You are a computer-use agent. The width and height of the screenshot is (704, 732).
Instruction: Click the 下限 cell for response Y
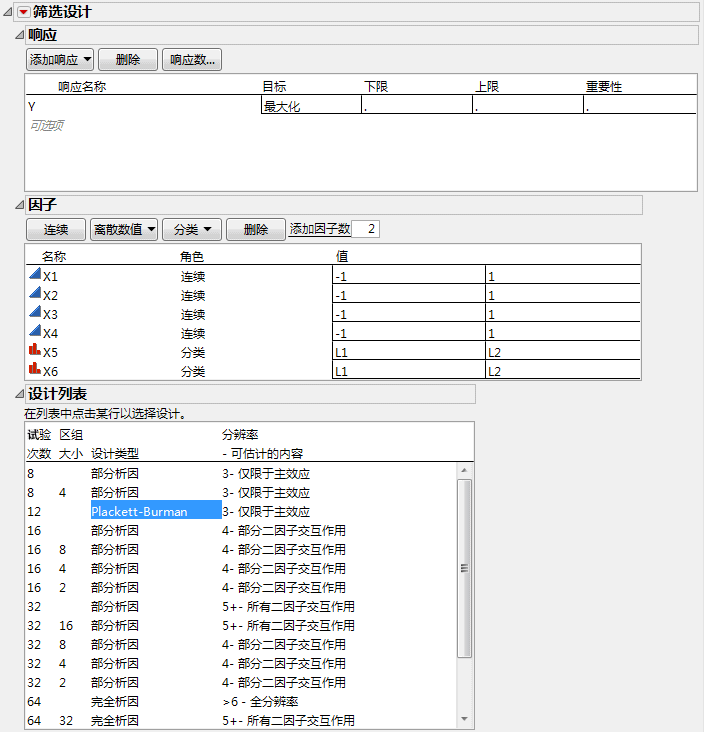417,105
